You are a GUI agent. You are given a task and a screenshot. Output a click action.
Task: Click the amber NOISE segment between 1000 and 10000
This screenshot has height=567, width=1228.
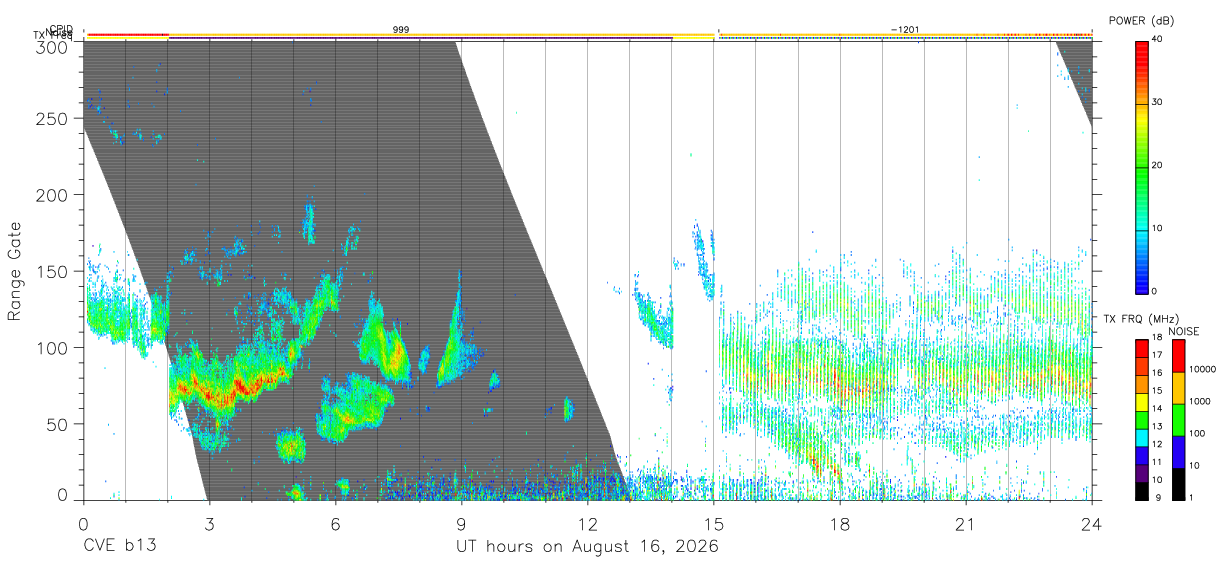tap(1177, 387)
